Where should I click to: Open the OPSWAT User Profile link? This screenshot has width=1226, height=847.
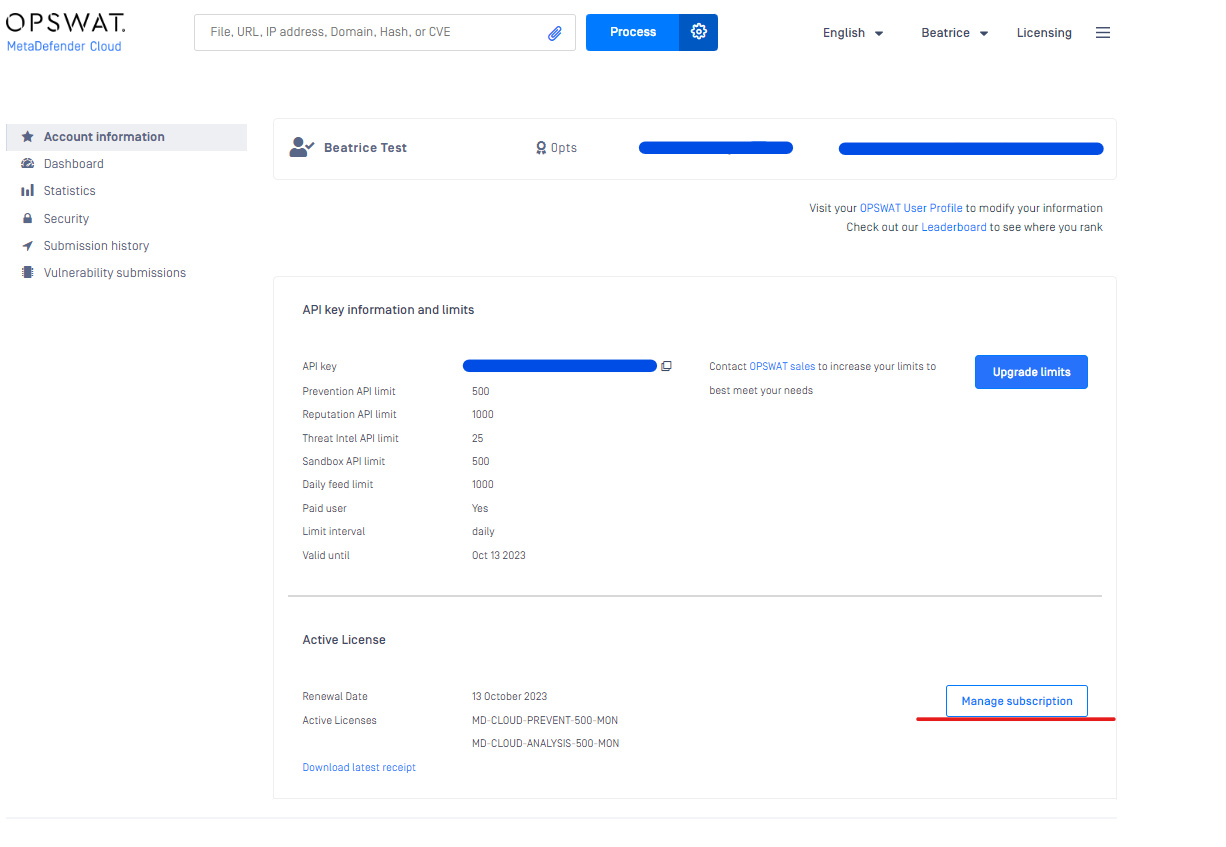(911, 208)
